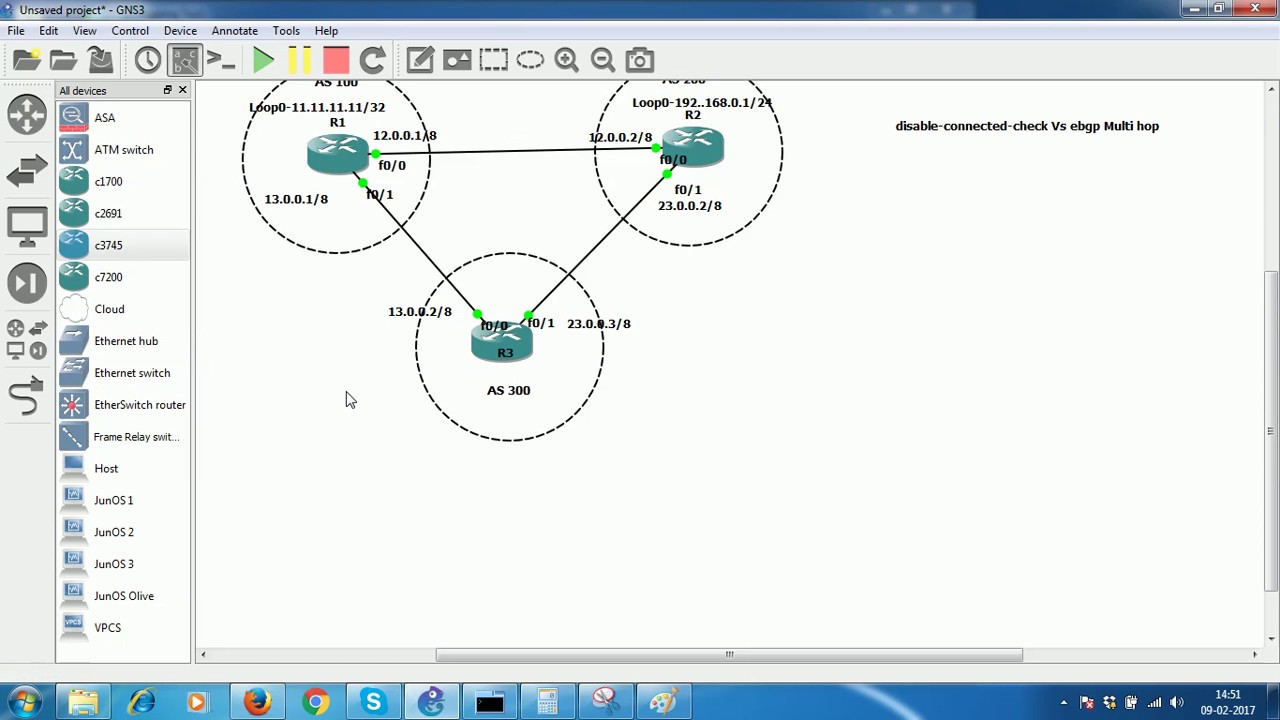Browse routers category in sidebar
This screenshot has height=720, width=1280.
pyautogui.click(x=27, y=114)
